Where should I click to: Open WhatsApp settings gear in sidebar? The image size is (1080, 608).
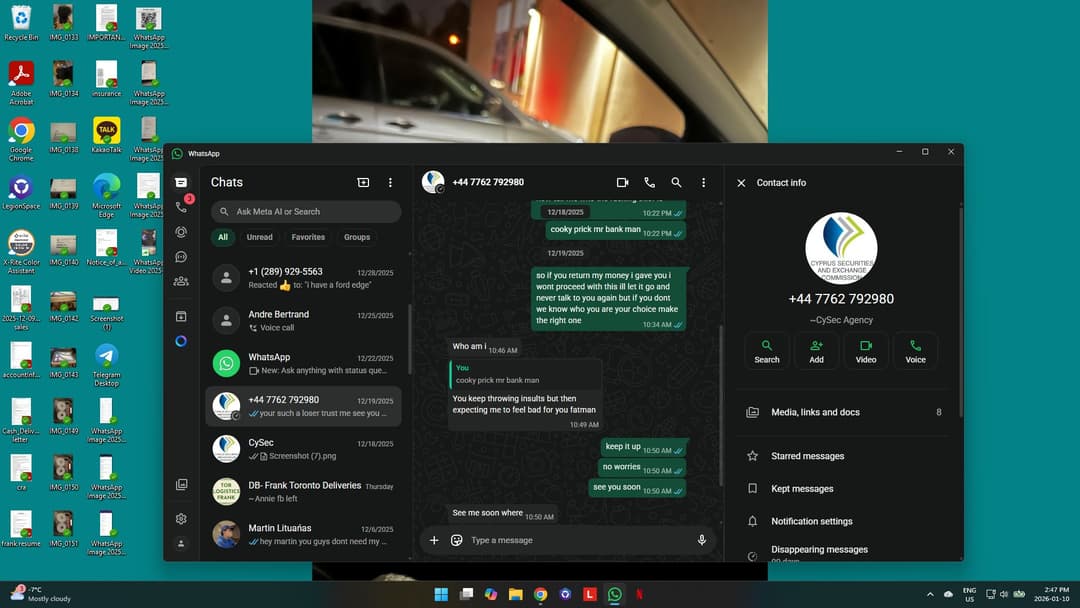tap(181, 518)
